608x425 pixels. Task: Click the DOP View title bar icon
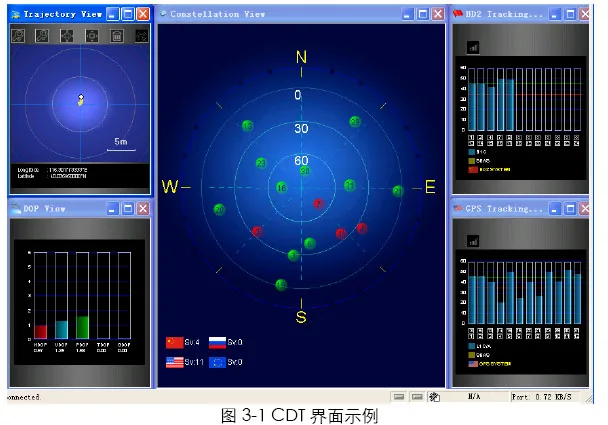[16, 209]
